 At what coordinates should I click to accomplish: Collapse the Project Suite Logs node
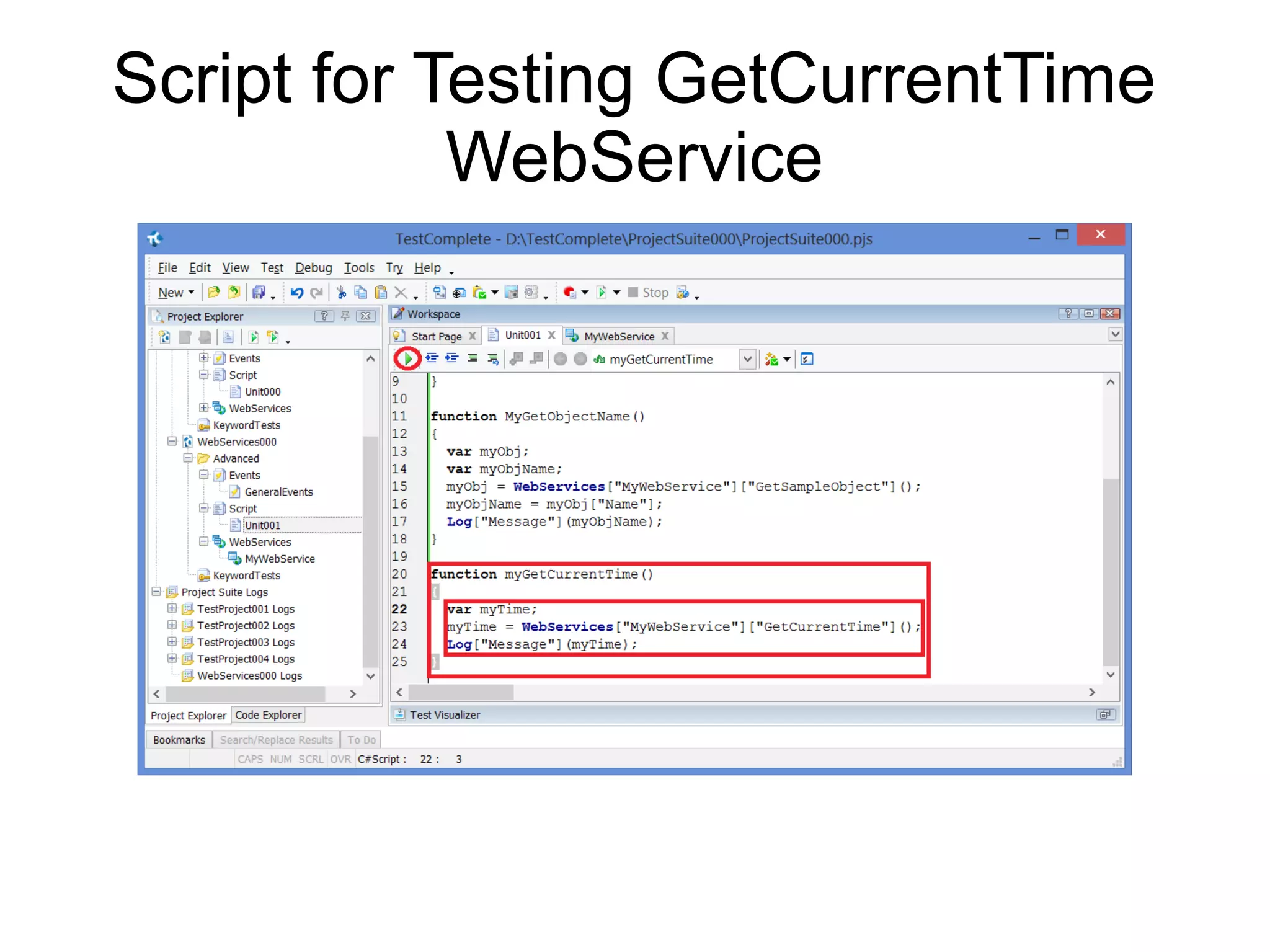156,592
